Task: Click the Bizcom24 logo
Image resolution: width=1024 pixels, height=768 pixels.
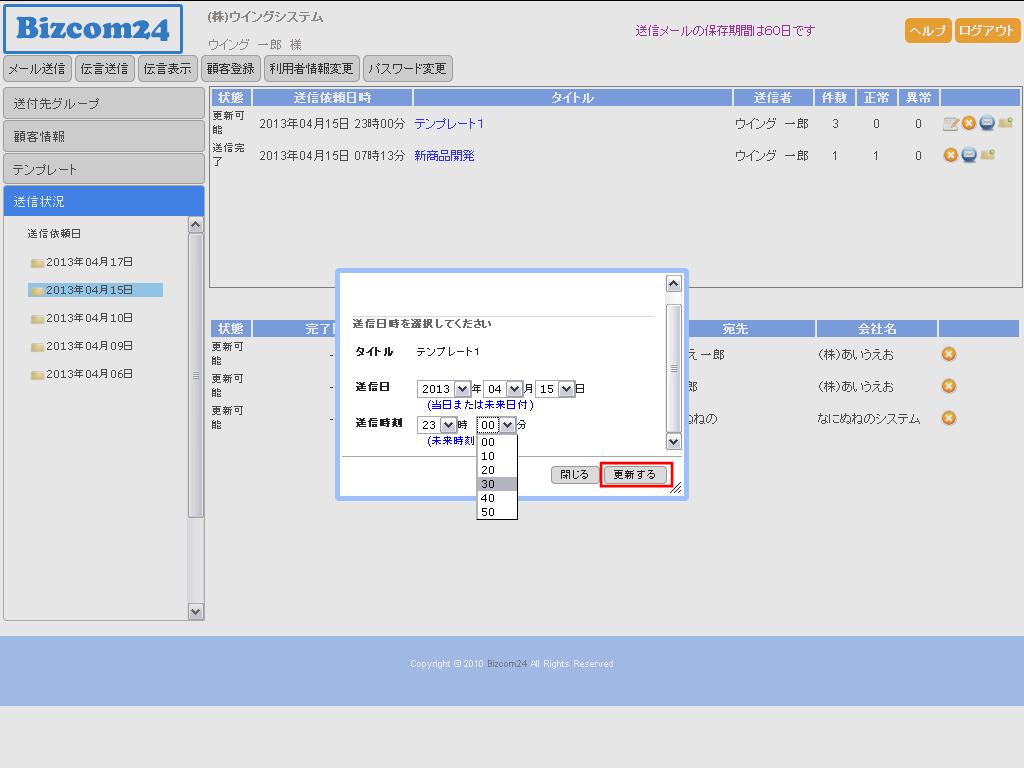Action: tap(93, 29)
